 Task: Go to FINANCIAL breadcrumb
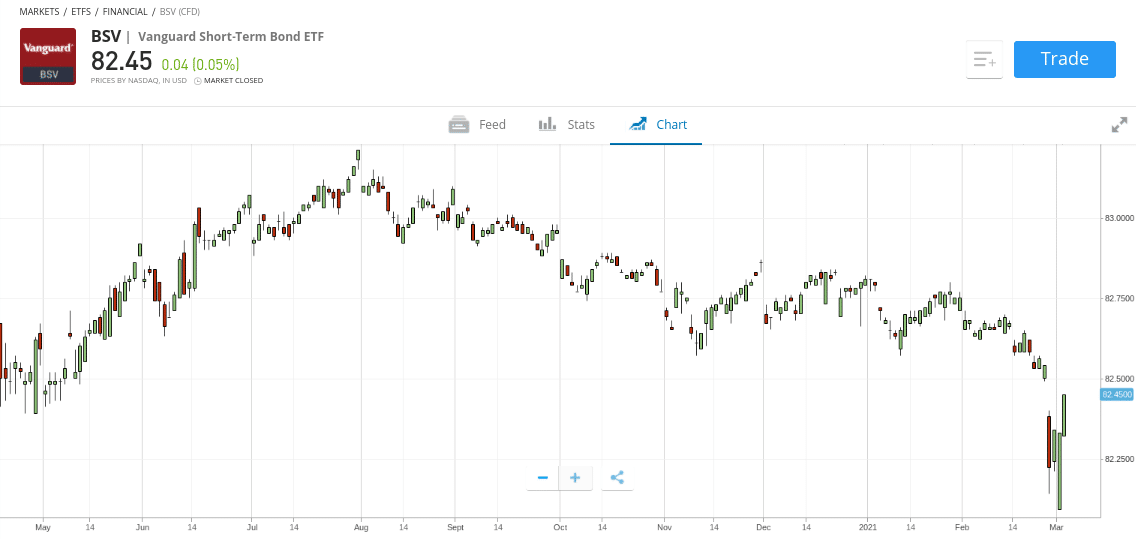[125, 12]
